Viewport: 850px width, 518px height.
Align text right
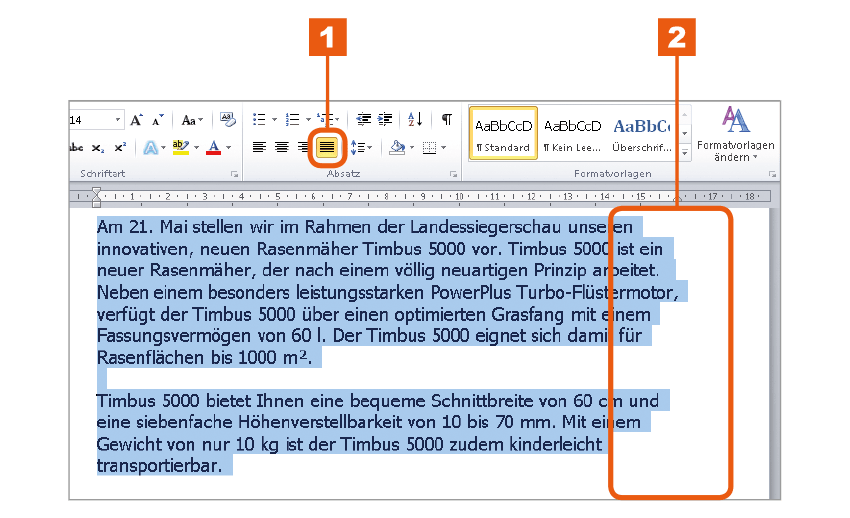tap(302, 147)
